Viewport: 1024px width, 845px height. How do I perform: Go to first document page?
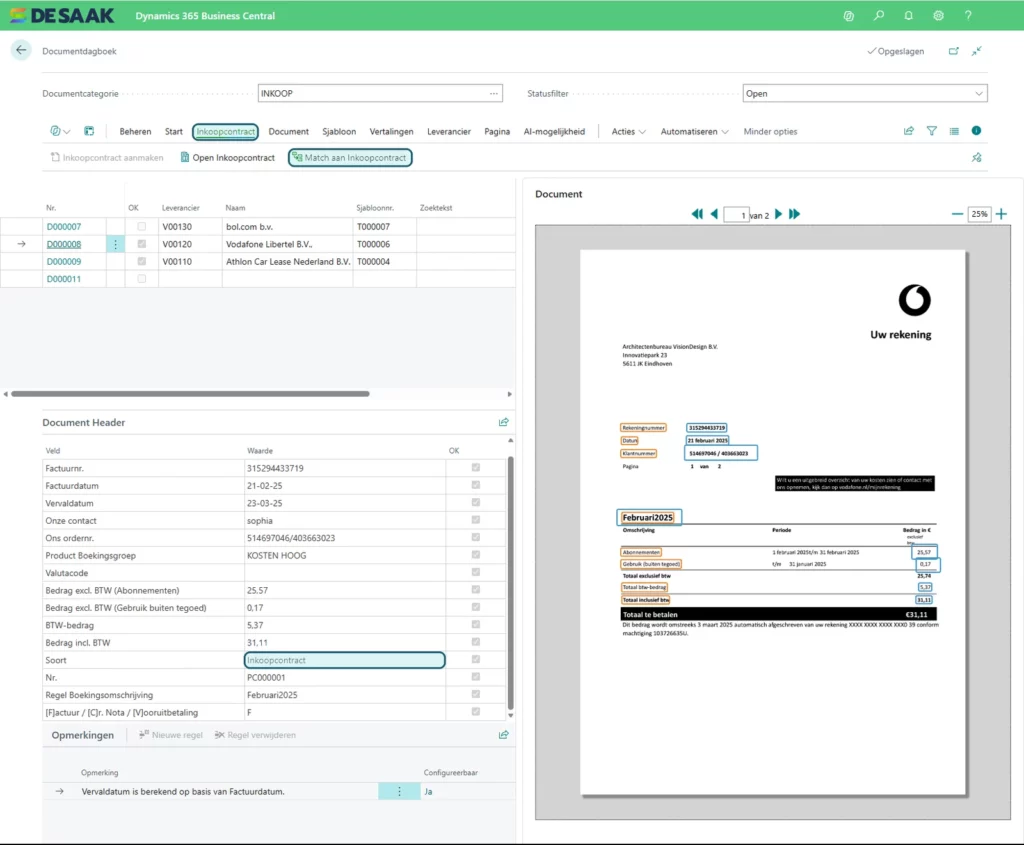(697, 214)
